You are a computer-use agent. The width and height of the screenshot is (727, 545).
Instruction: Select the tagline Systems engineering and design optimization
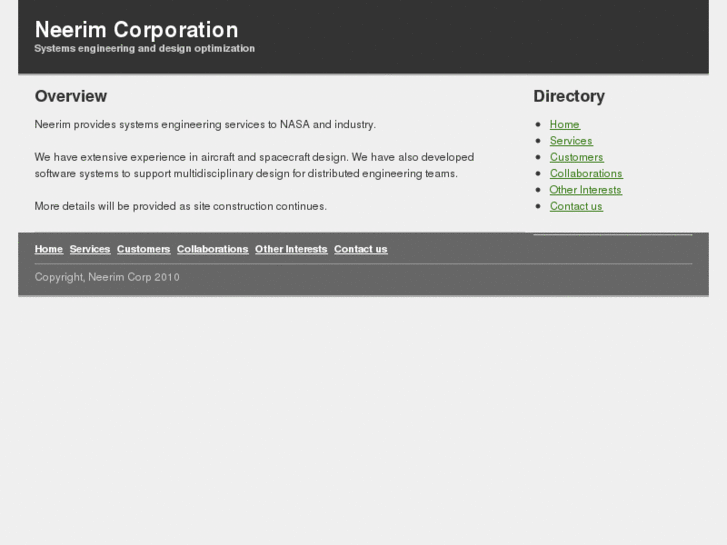pos(145,48)
